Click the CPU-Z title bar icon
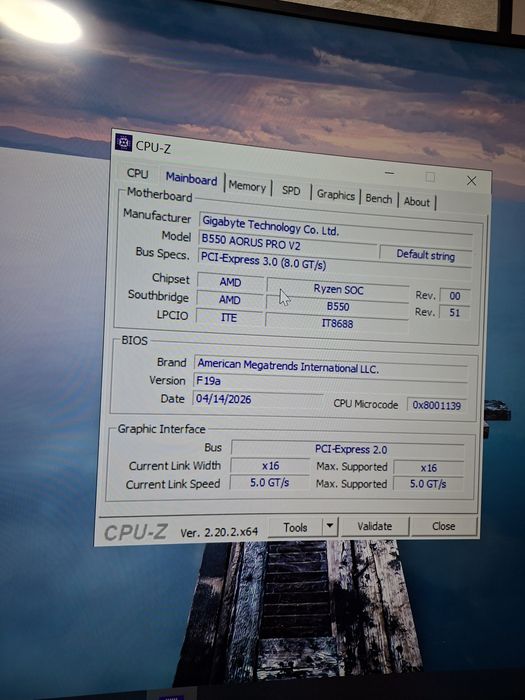The image size is (525, 700). click(x=123, y=143)
